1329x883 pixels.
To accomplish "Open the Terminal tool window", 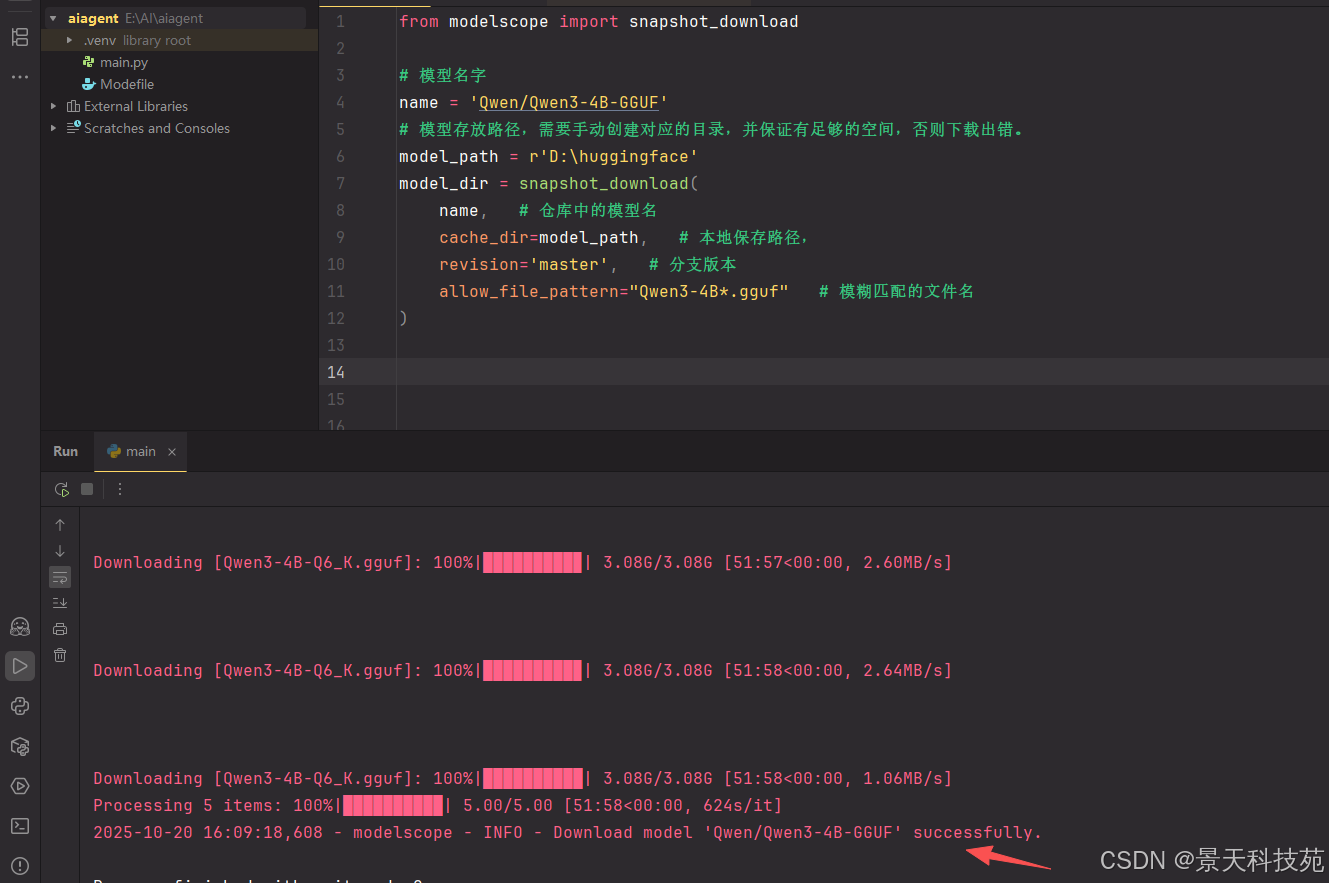I will coord(20,826).
